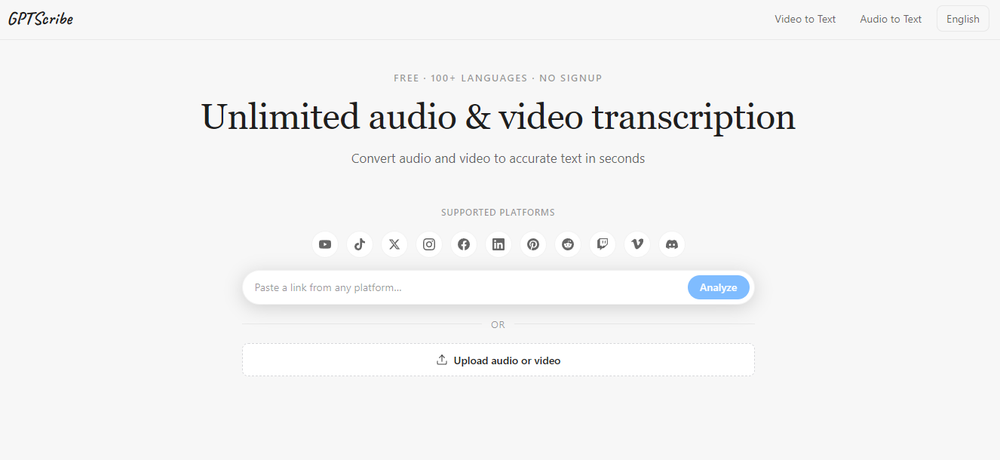The width and height of the screenshot is (1000, 460).
Task: Click the Upload audio or video label
Action: (x=507, y=360)
